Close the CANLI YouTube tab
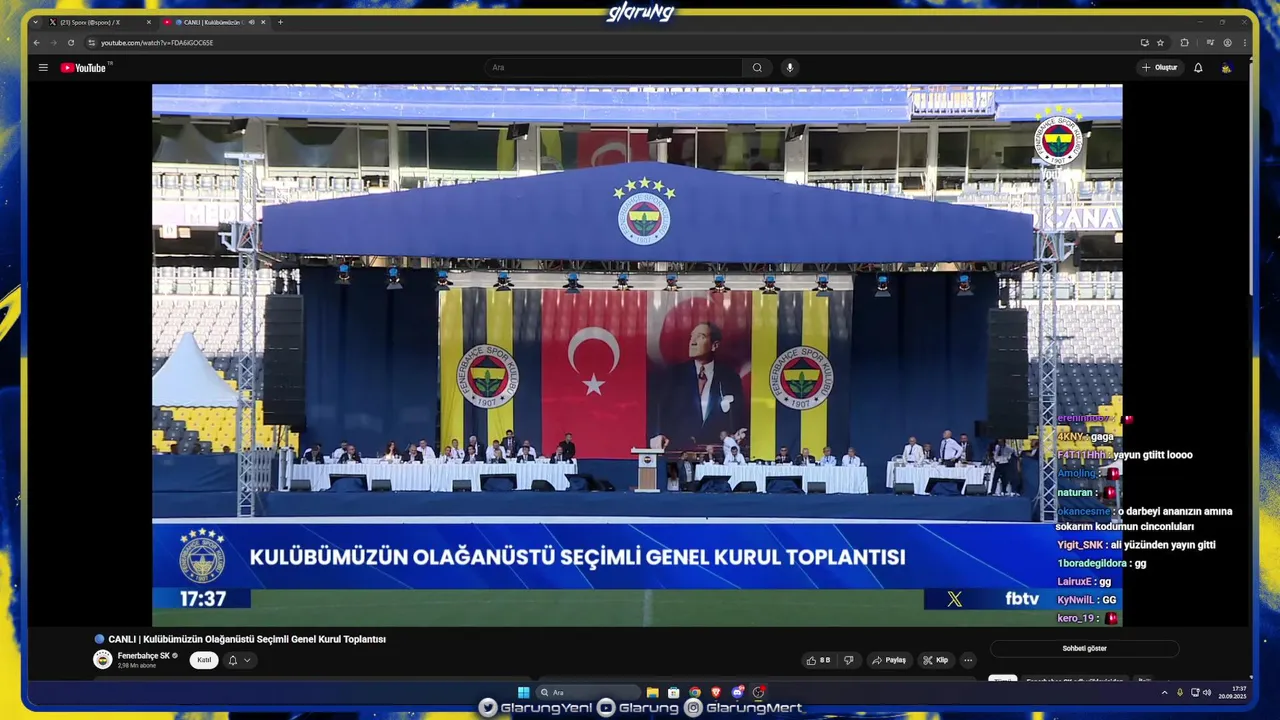The height and width of the screenshot is (720, 1280). click(263, 22)
